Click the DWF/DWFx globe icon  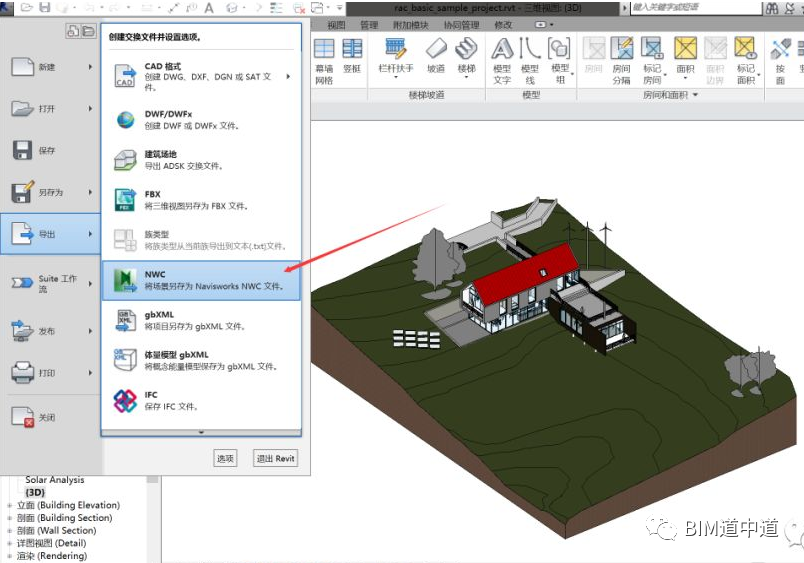[x=125, y=119]
